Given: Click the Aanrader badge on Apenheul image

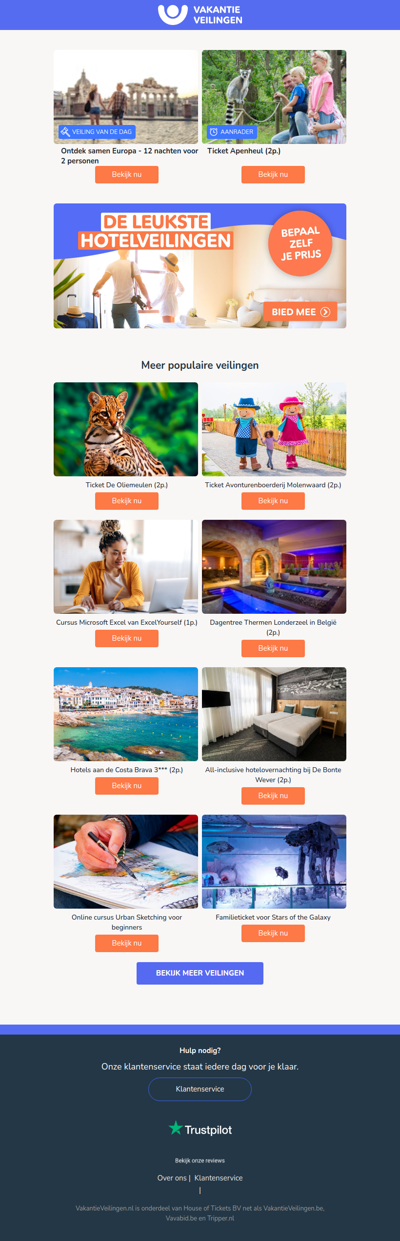Looking at the screenshot, I should 231,131.
